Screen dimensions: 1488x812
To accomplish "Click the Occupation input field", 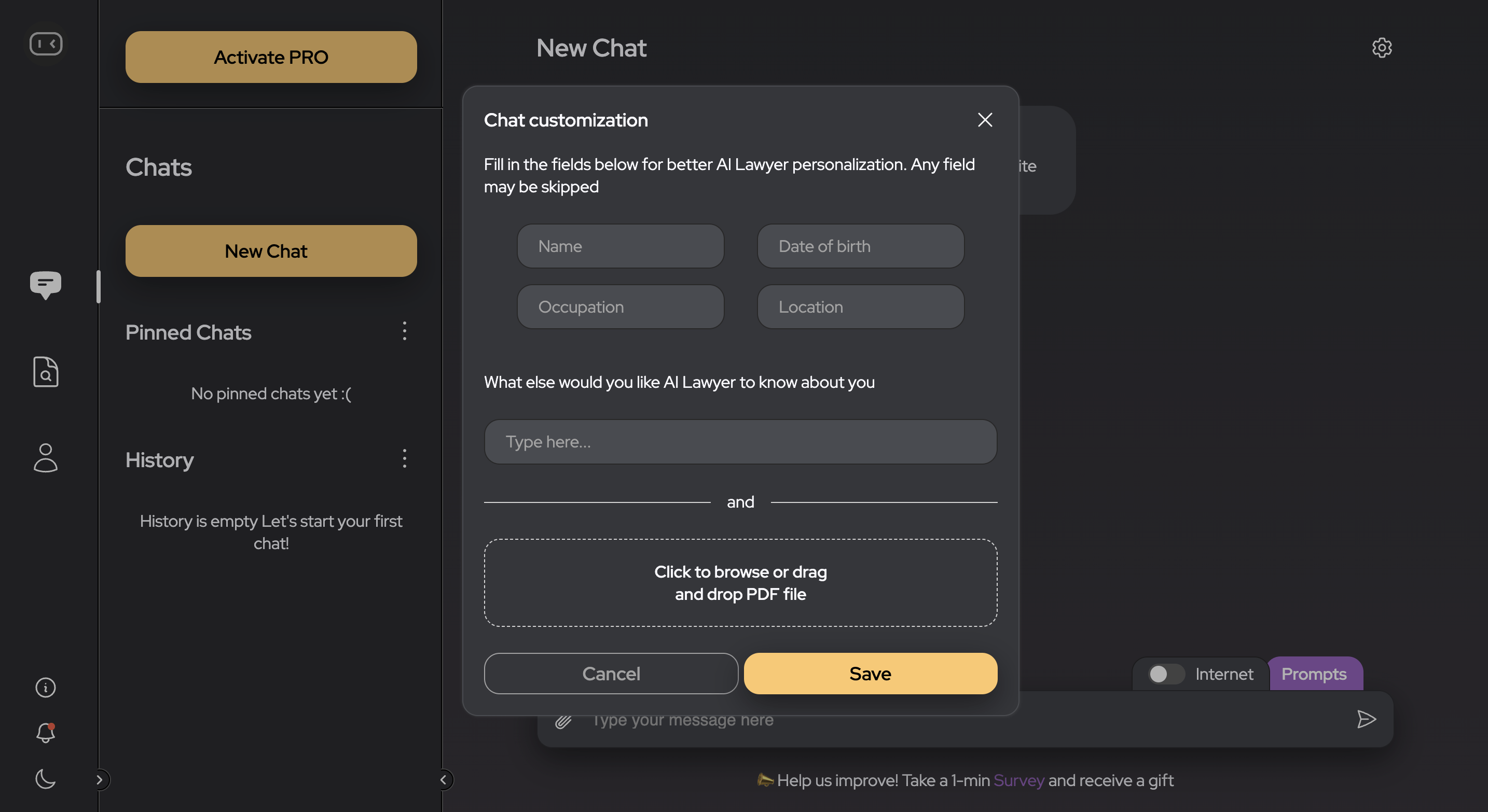I will [621, 307].
